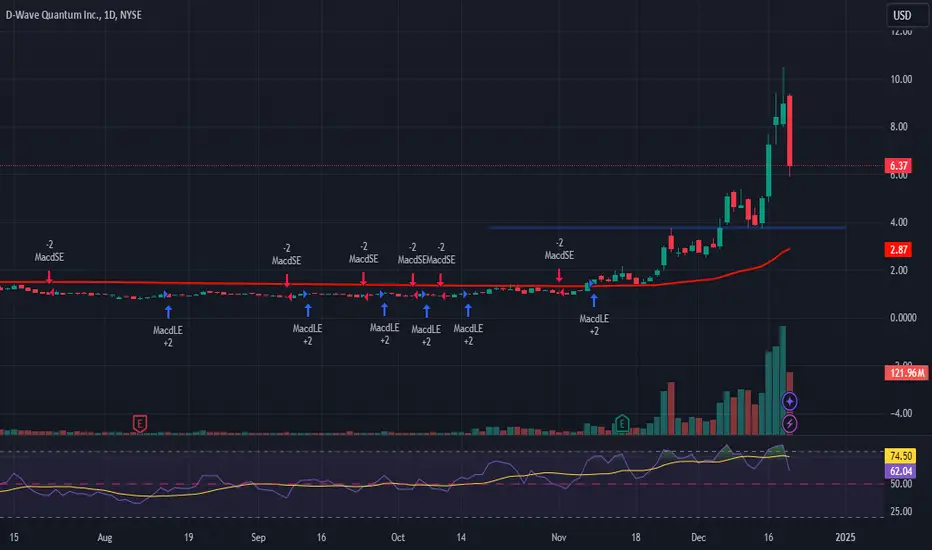Click the large red candle at the chart's end
The width and height of the screenshot is (932, 550).
pos(789,130)
